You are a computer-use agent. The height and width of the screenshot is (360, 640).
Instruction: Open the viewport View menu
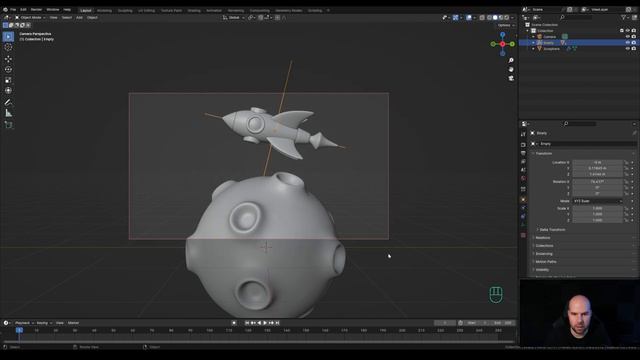tap(53, 18)
